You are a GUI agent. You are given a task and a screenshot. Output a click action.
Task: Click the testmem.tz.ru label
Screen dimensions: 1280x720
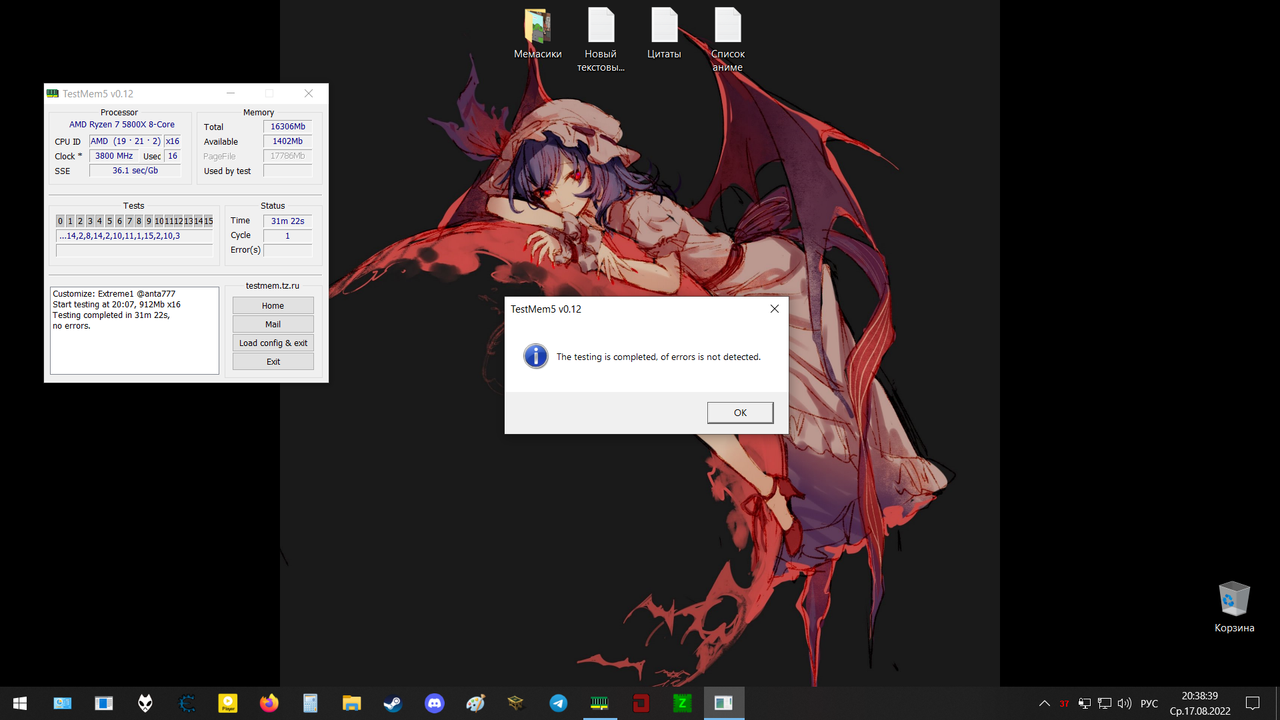[x=273, y=286]
